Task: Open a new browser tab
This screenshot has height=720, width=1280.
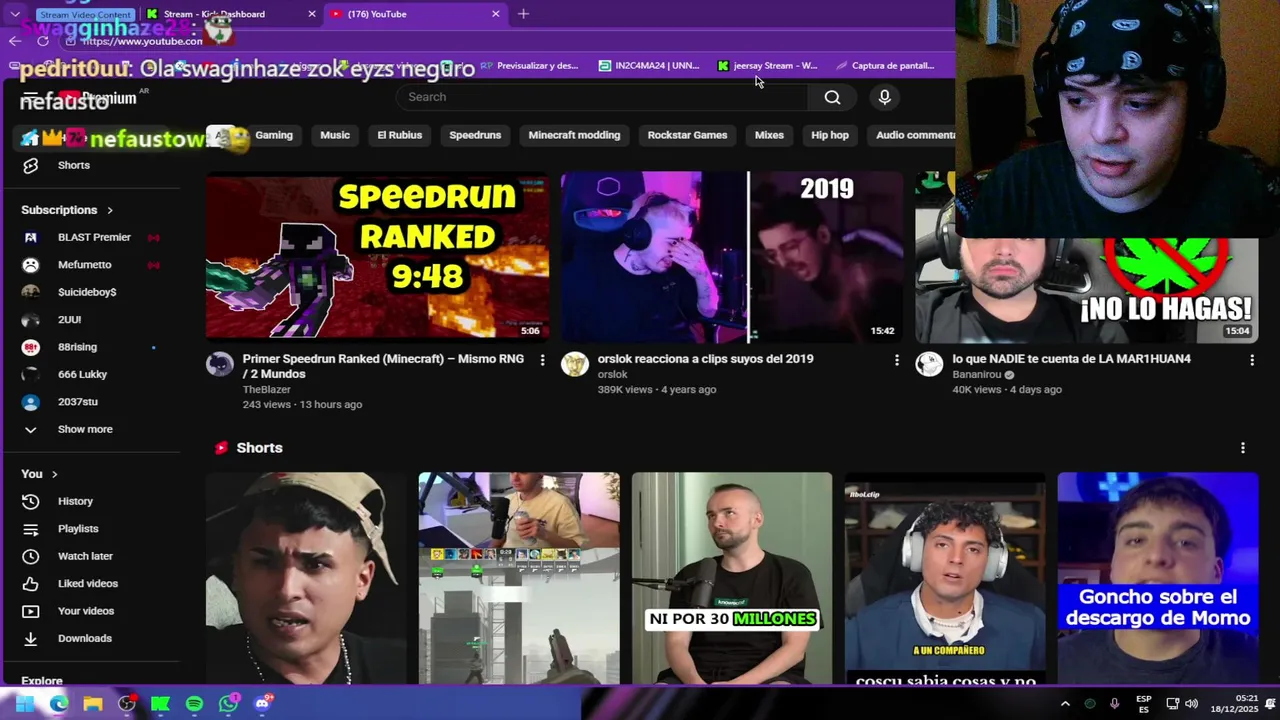Action: pyautogui.click(x=523, y=14)
